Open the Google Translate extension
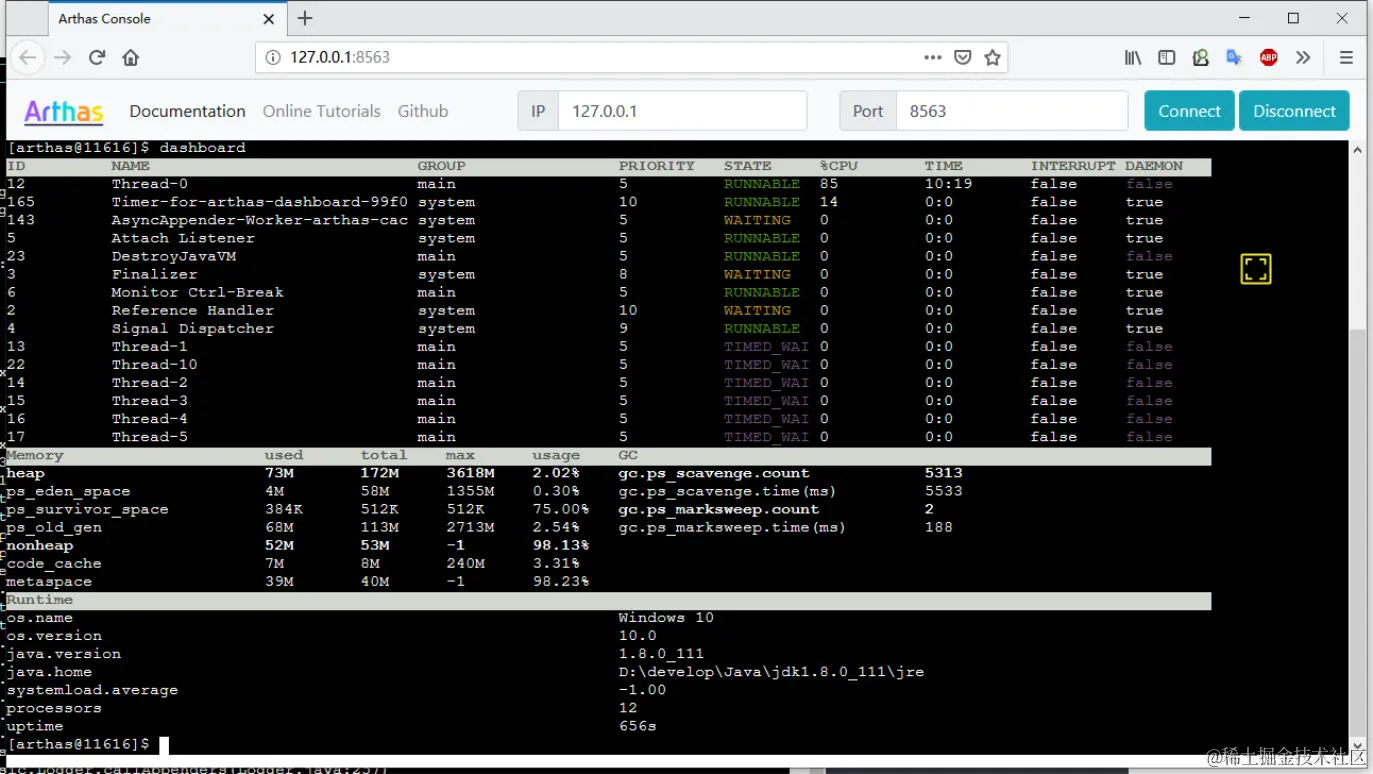The width and height of the screenshot is (1373, 774). point(1234,57)
